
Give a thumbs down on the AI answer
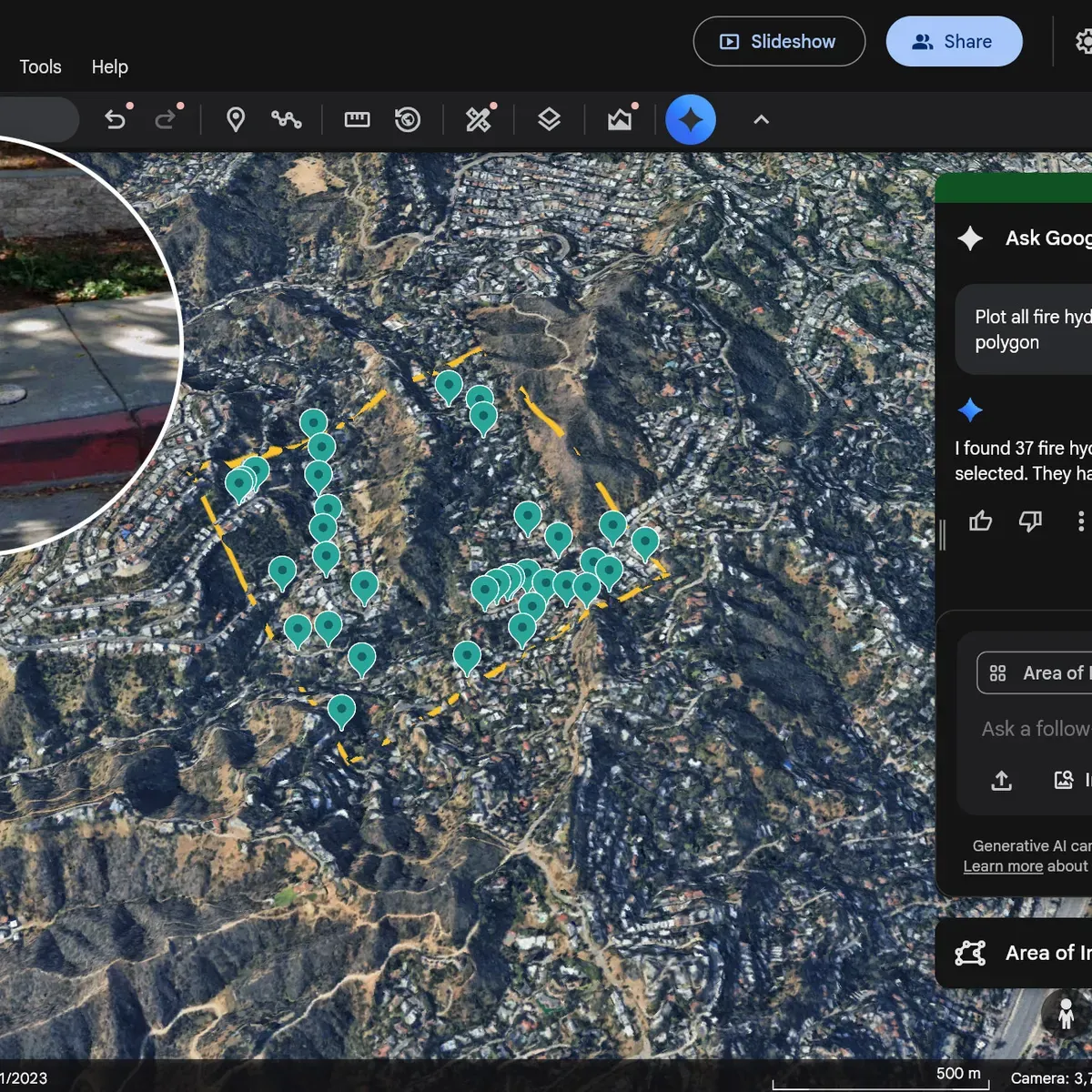point(1030,521)
